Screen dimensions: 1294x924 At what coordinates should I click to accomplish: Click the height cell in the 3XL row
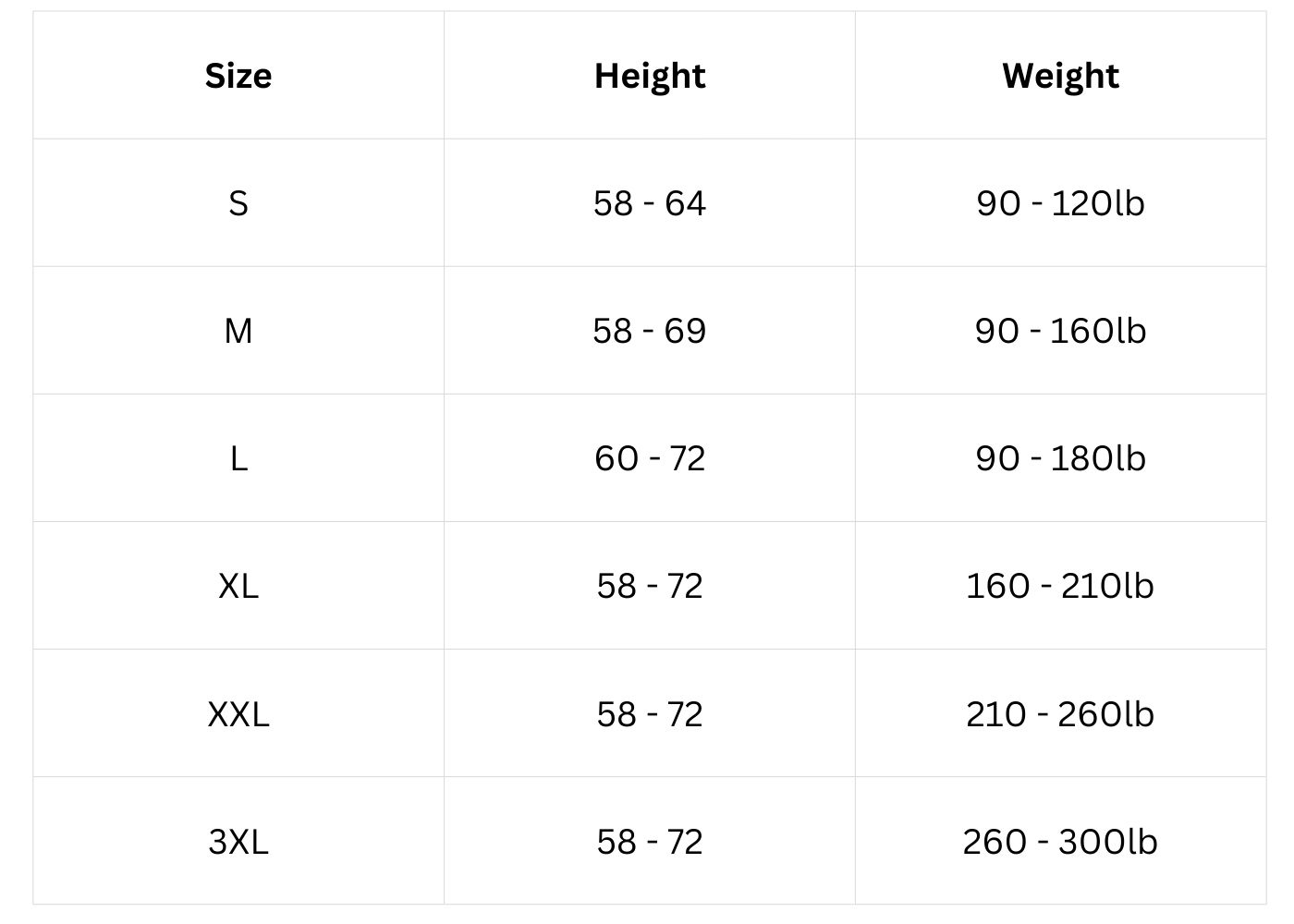pyautogui.click(x=650, y=842)
